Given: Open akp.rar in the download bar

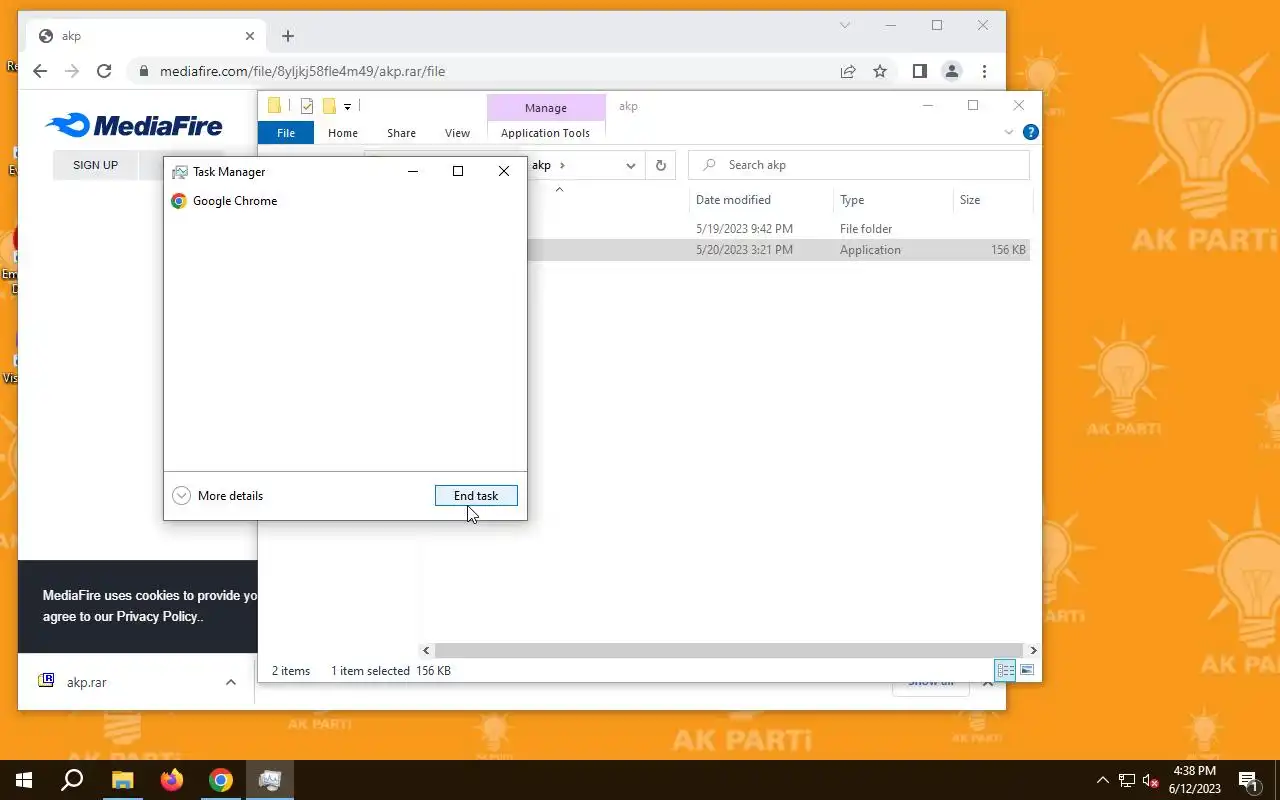Looking at the screenshot, I should coord(87,682).
